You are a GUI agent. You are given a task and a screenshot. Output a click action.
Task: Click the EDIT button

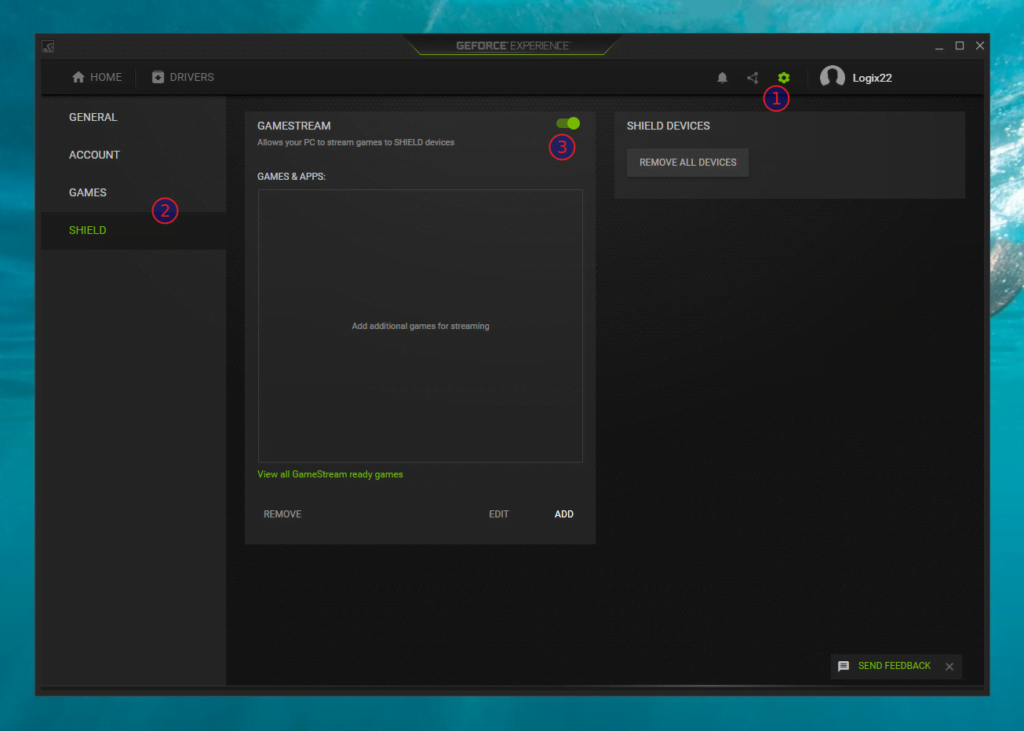(x=498, y=514)
